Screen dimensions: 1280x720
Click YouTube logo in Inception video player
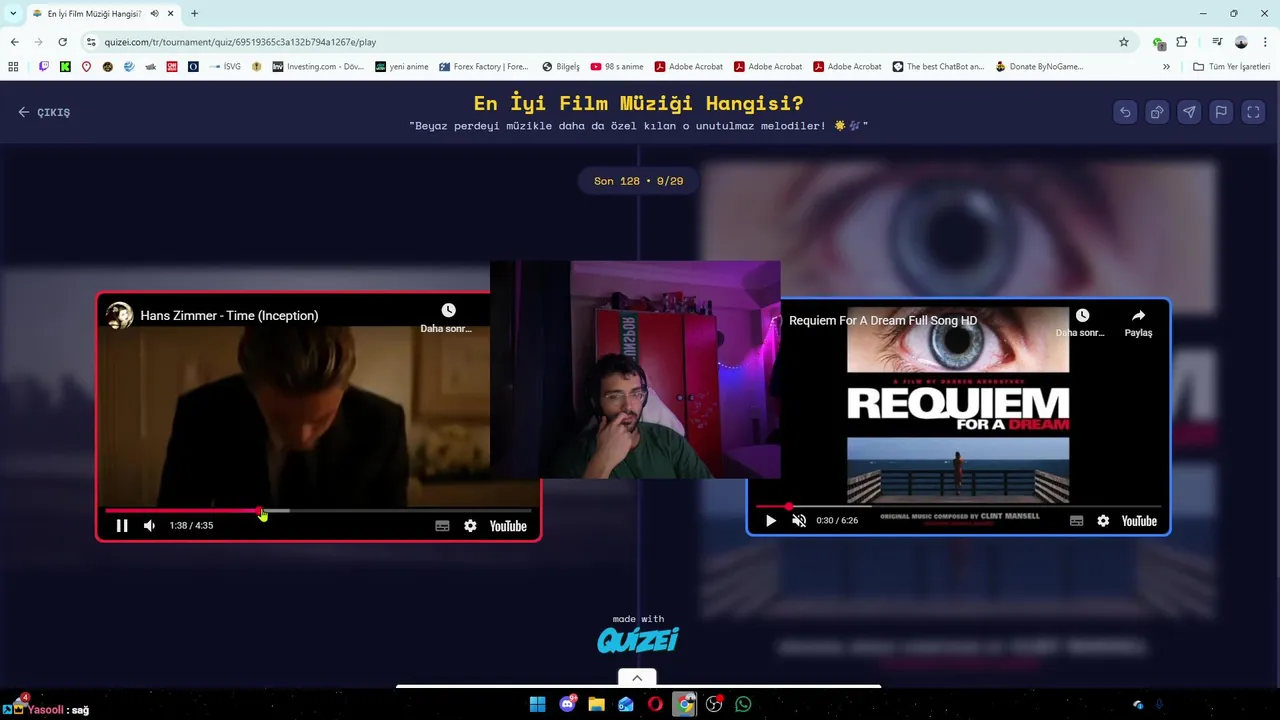[x=508, y=526]
